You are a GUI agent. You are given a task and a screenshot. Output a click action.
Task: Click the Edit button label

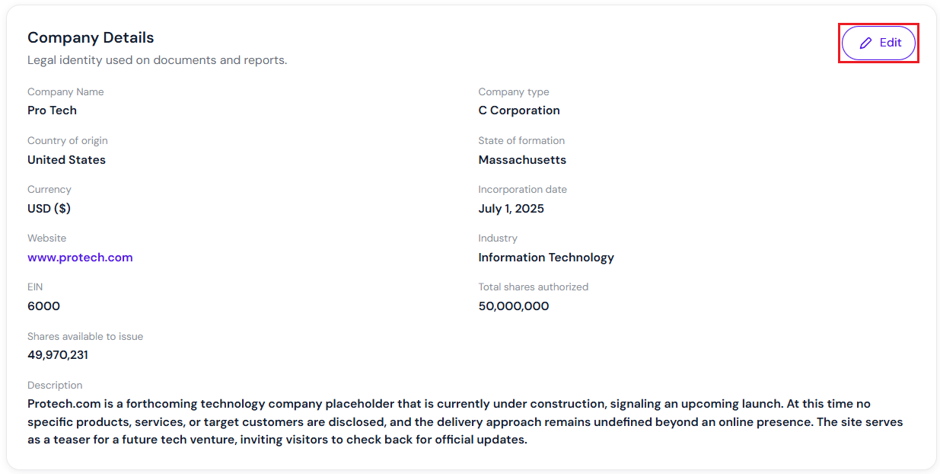[890, 43]
